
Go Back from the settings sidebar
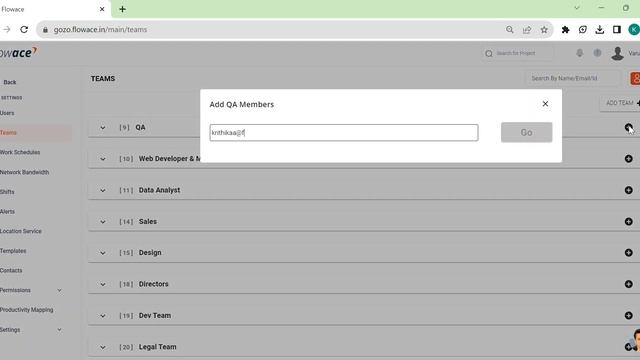pyautogui.click(x=10, y=82)
